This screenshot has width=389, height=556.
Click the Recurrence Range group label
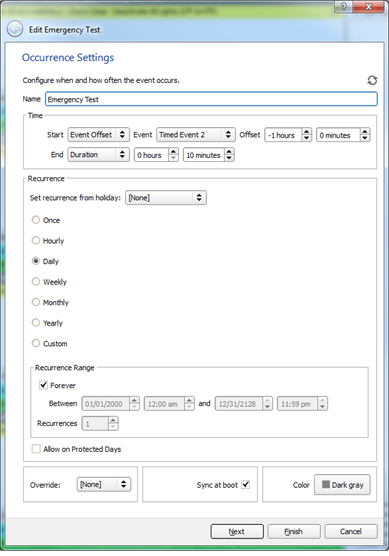coord(65,368)
